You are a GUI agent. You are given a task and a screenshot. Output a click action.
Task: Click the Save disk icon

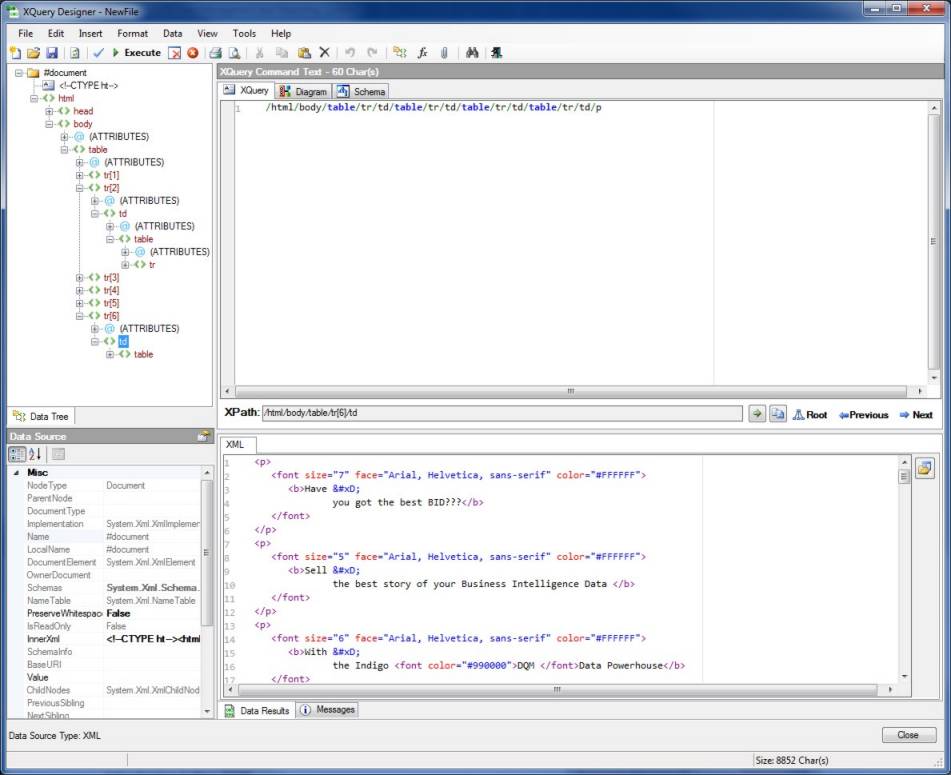pyautogui.click(x=52, y=53)
